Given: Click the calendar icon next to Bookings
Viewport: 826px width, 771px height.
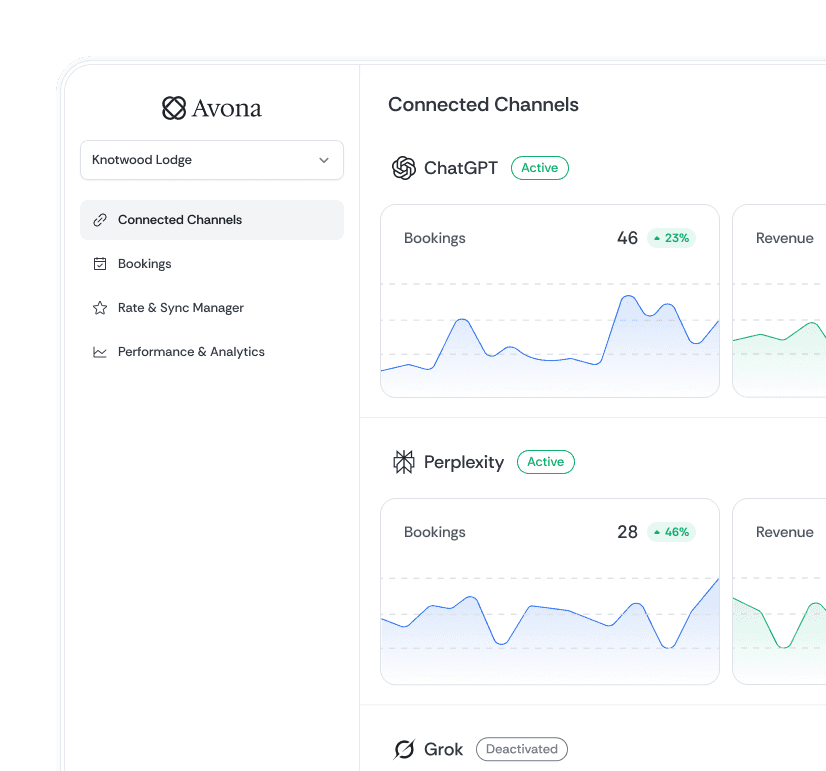Looking at the screenshot, I should pos(100,264).
